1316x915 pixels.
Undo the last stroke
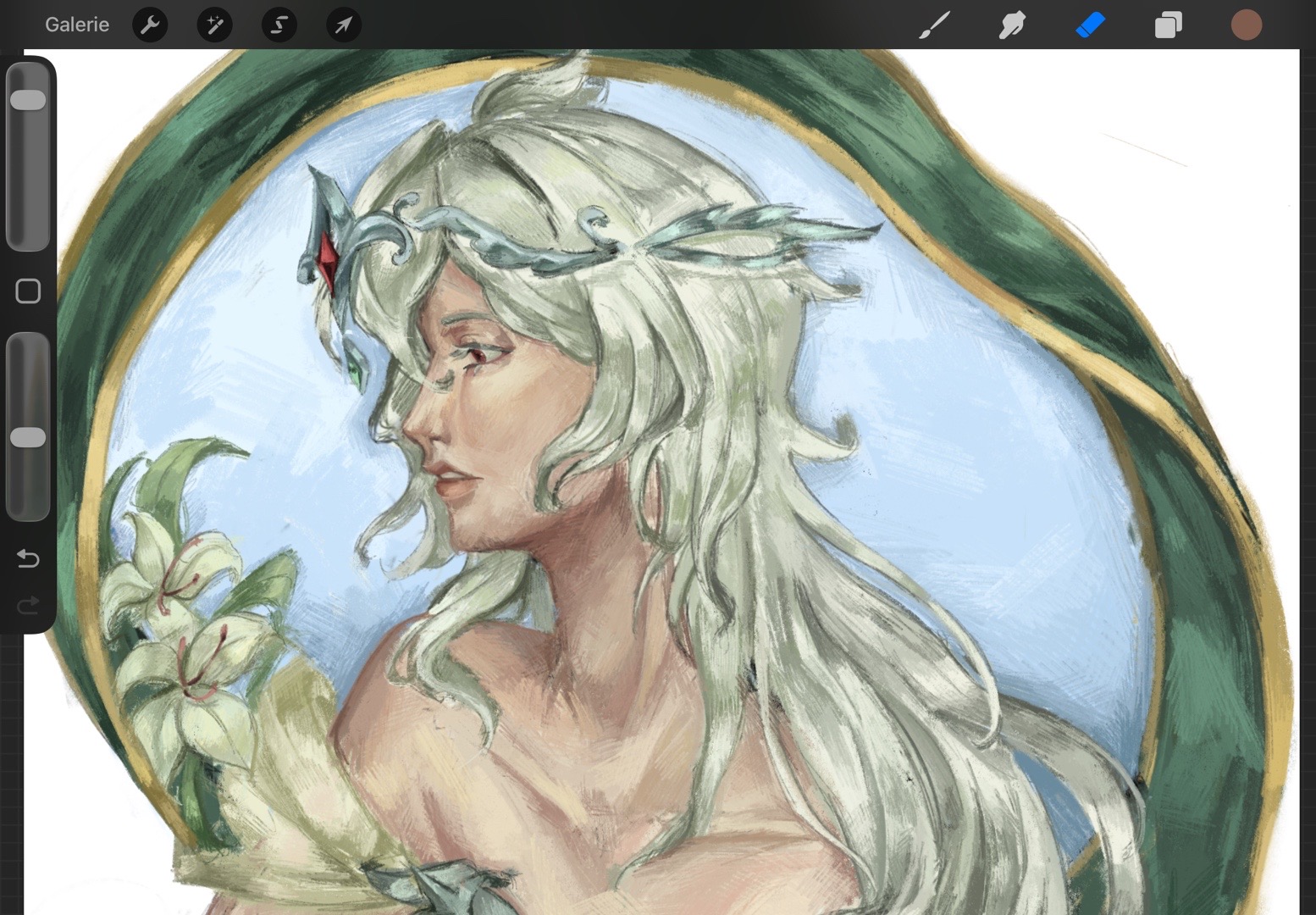[x=28, y=558]
